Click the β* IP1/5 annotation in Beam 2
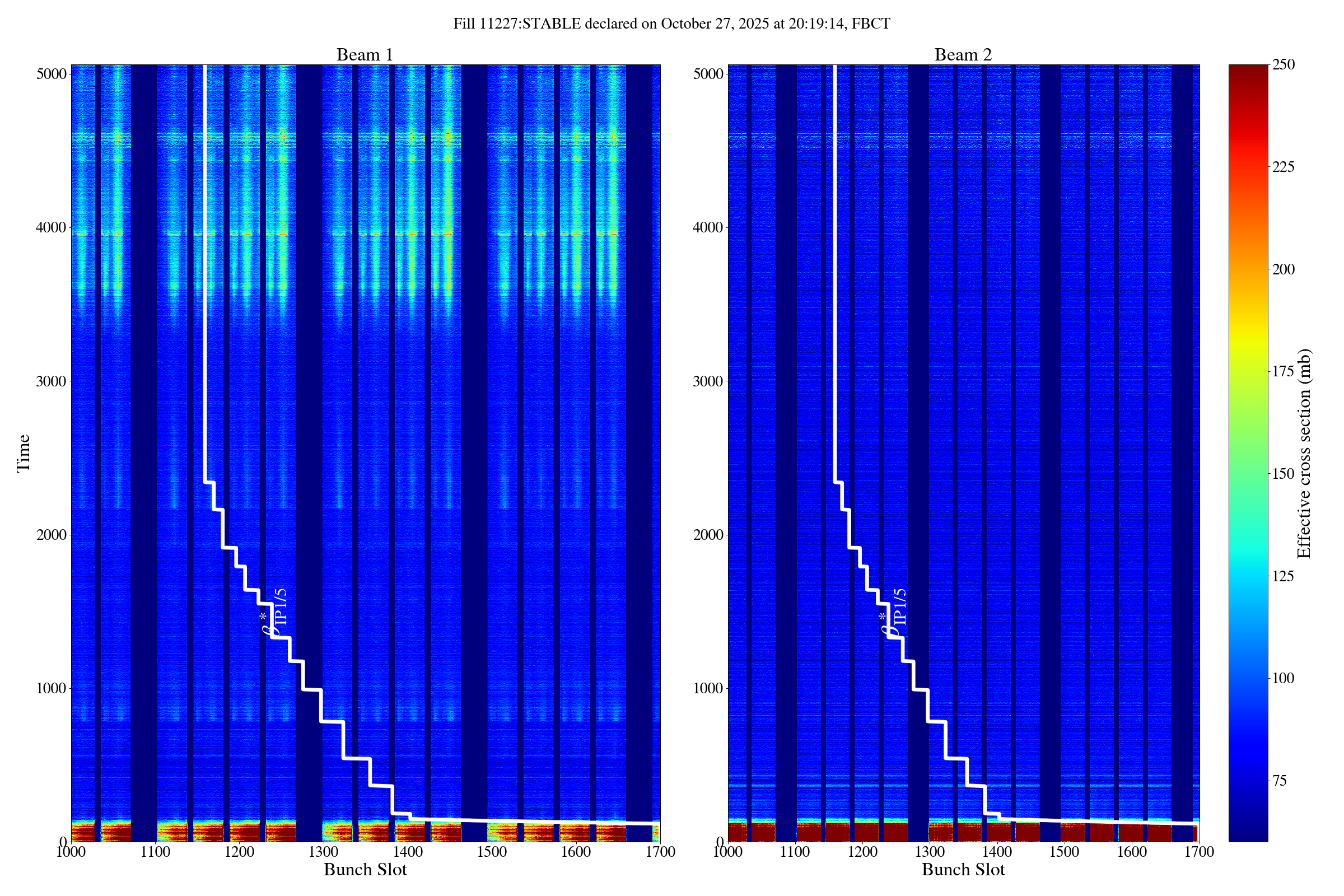Viewport: 1344px width, 896px height. (893, 613)
